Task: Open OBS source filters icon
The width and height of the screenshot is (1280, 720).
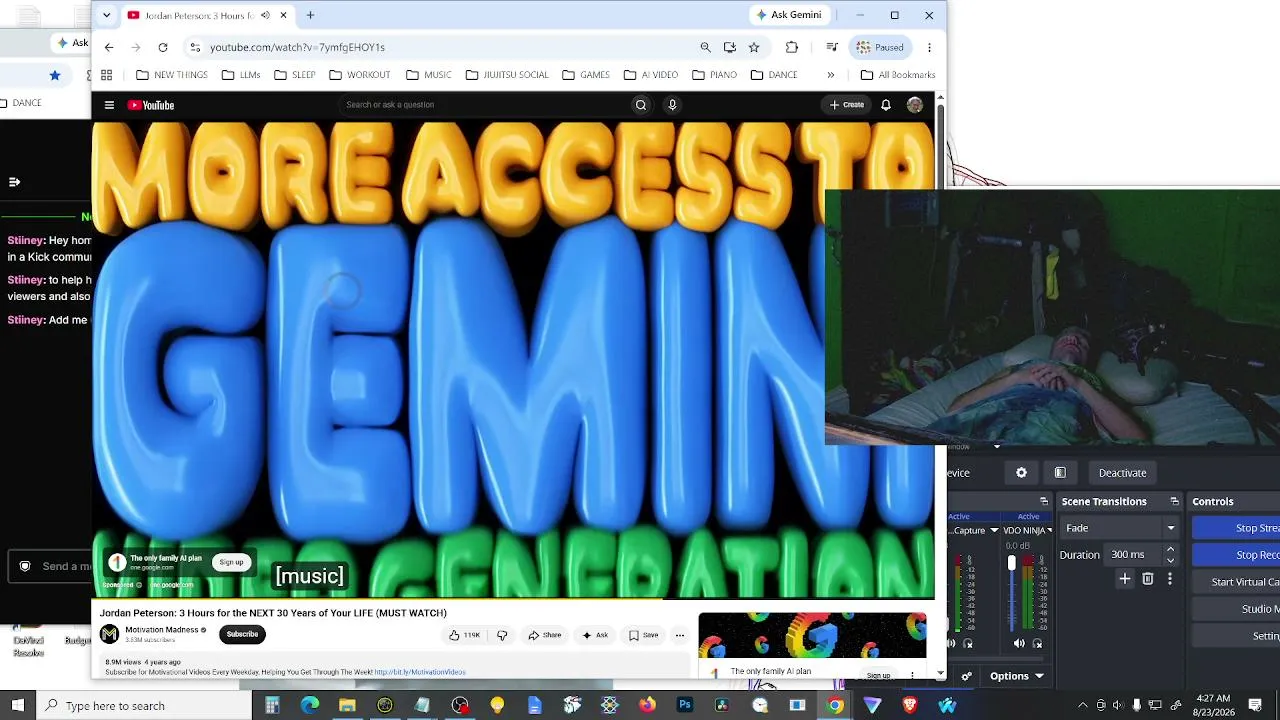Action: 1060,473
